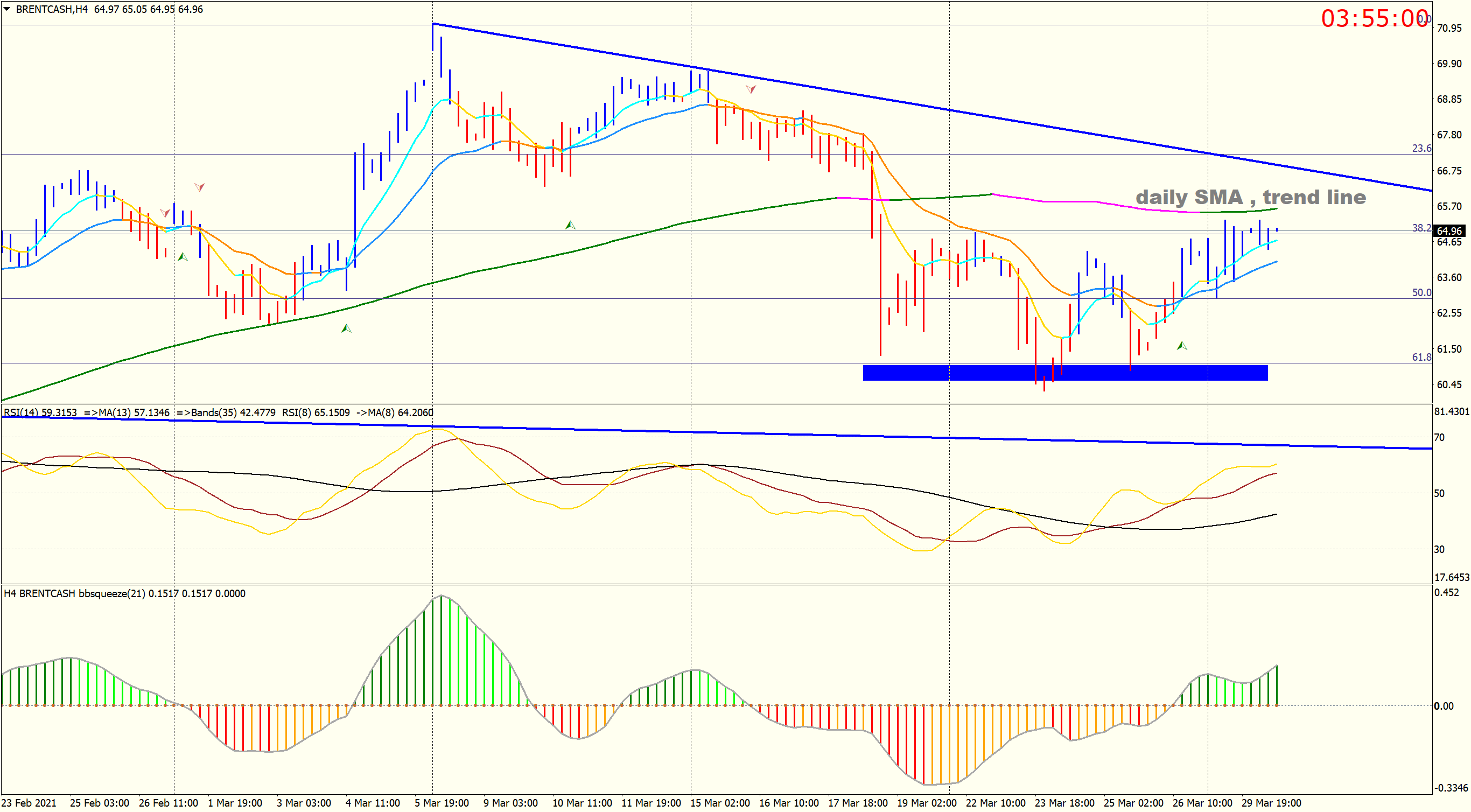Click the green up arrow near 10 Mar
The width and height of the screenshot is (1471, 812).
(570, 225)
